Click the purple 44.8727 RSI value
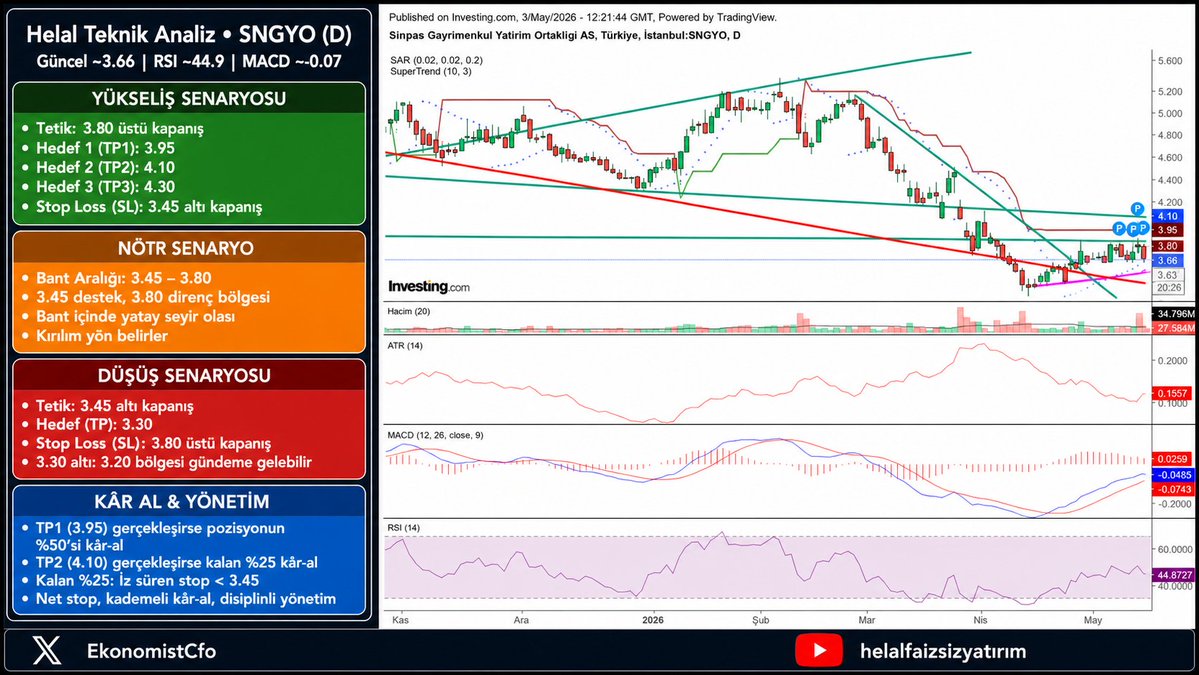The image size is (1199, 675). pyautogui.click(x=1175, y=575)
